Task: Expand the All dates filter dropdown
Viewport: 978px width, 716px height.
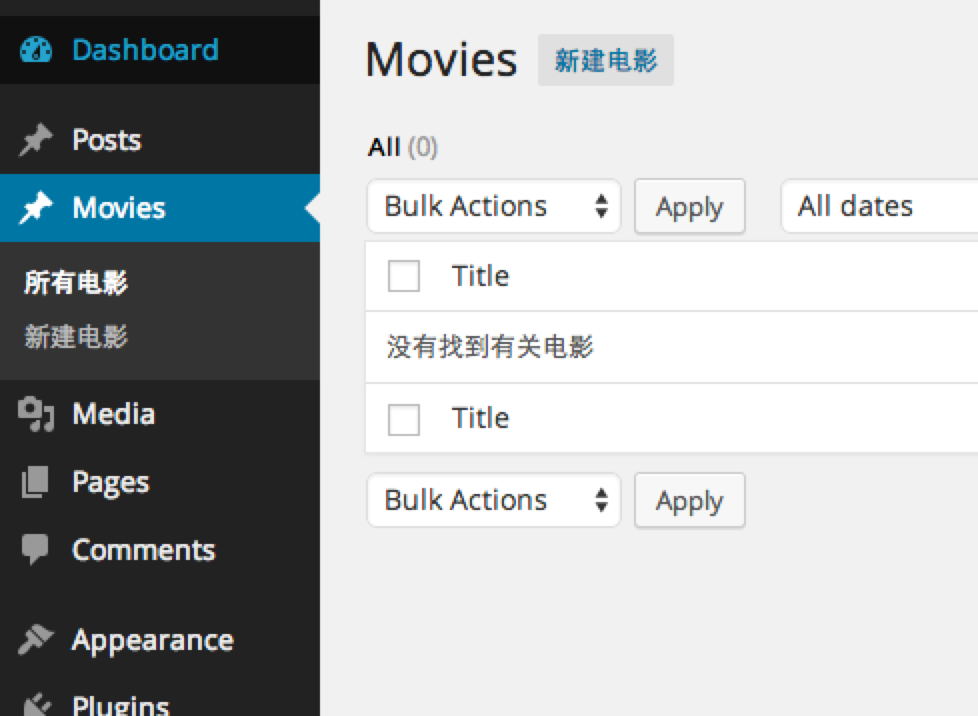Action: [878, 207]
